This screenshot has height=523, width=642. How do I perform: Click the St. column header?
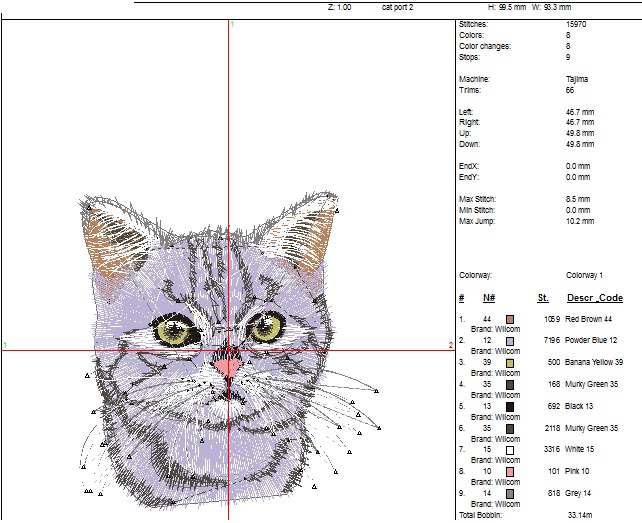tap(543, 298)
